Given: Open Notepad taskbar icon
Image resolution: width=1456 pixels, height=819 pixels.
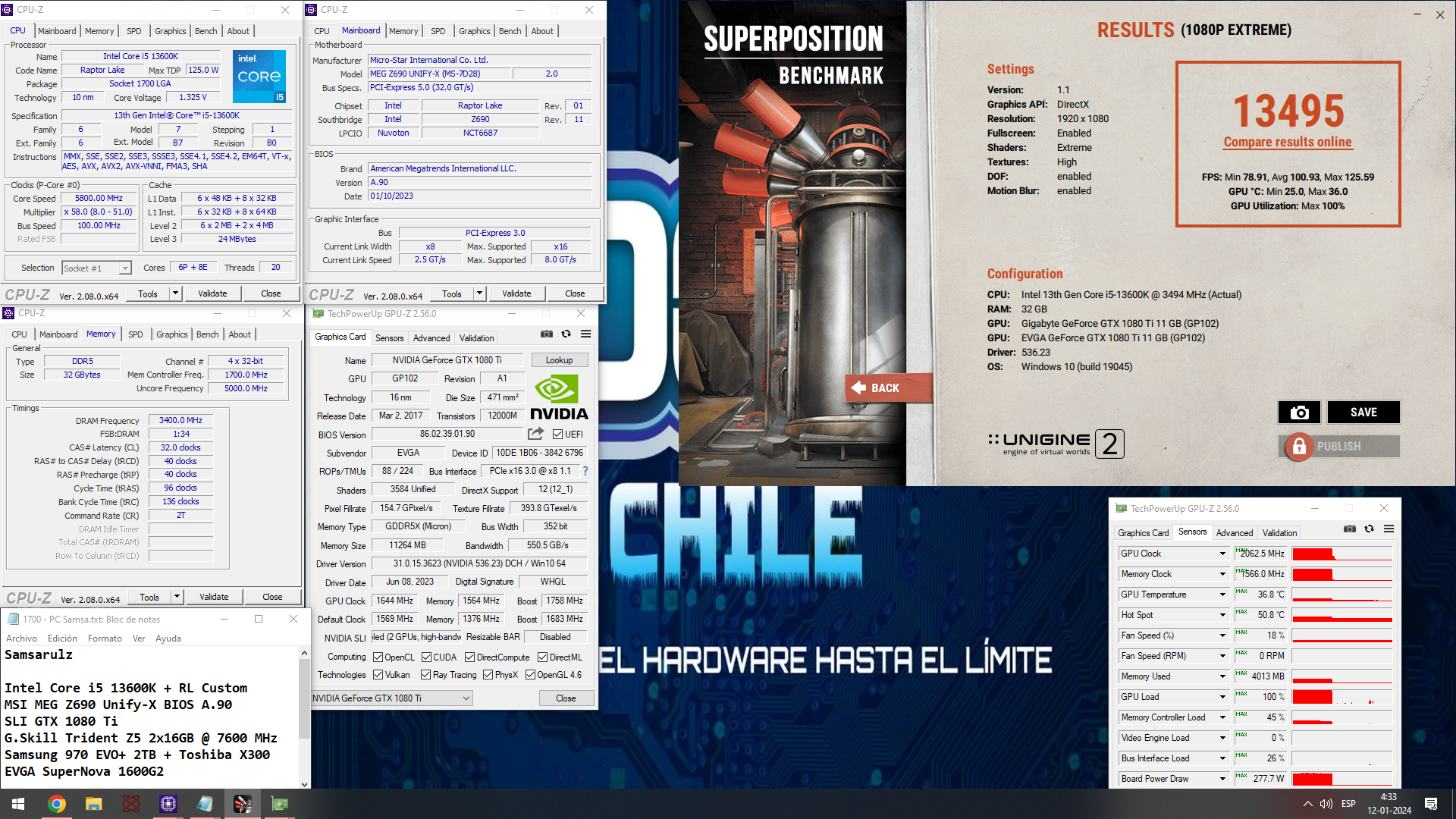Looking at the screenshot, I should [x=205, y=804].
